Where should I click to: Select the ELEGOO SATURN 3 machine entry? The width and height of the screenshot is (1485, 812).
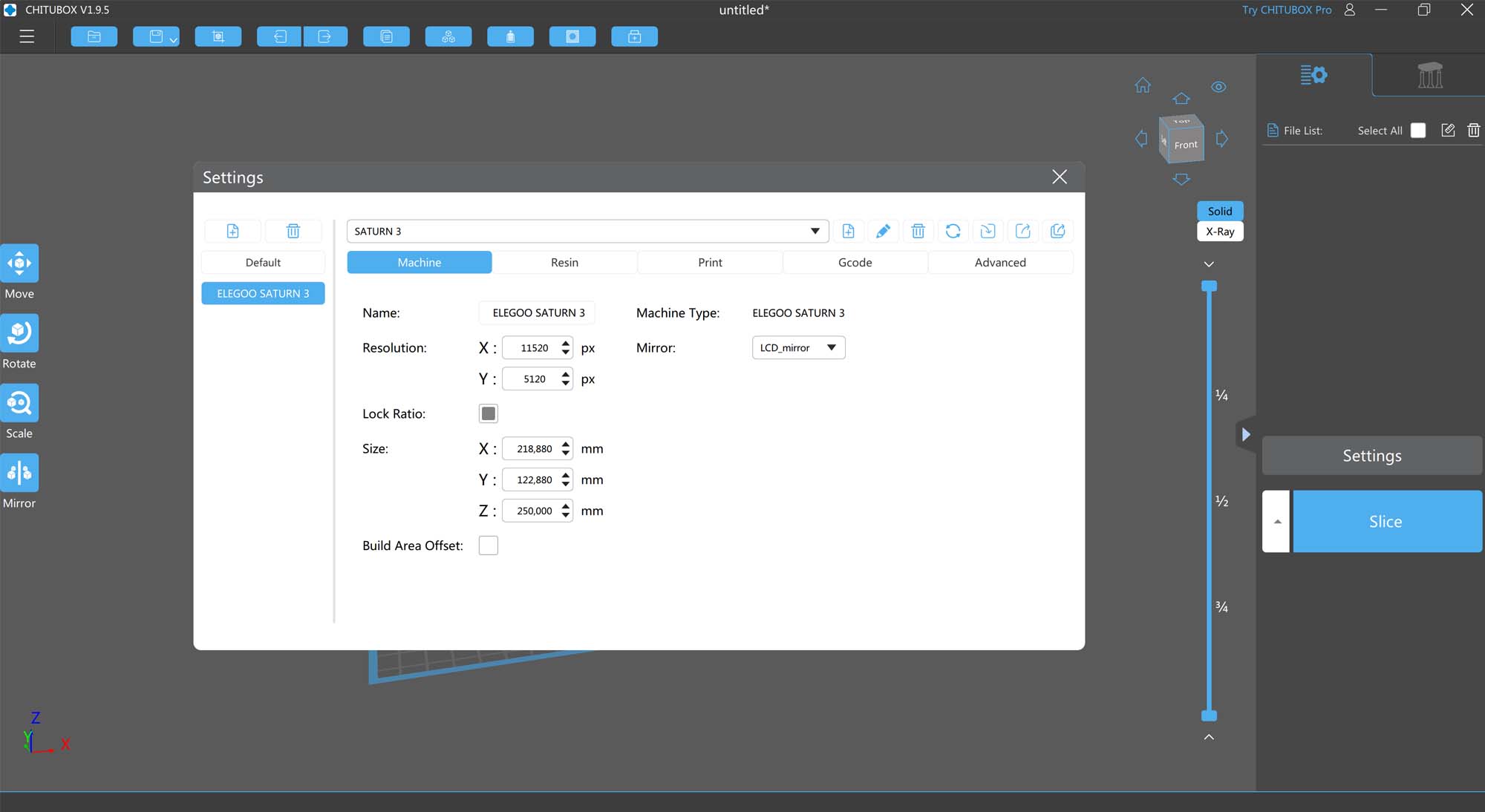[263, 293]
